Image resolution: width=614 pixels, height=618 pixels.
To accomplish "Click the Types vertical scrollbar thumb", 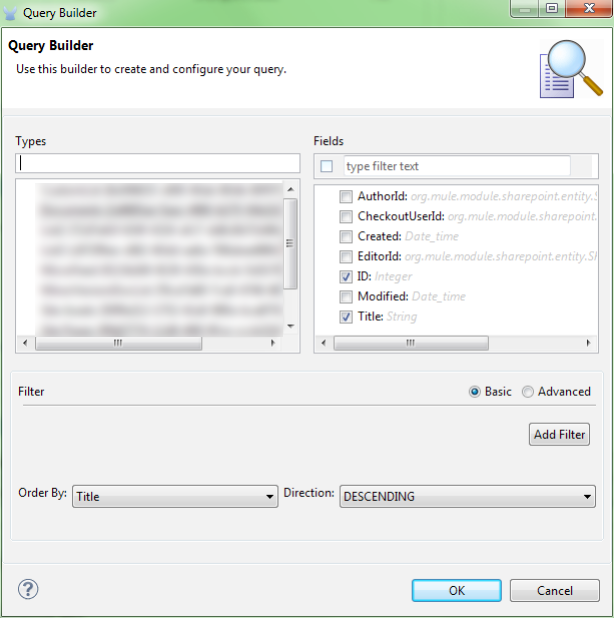I will click(x=290, y=244).
